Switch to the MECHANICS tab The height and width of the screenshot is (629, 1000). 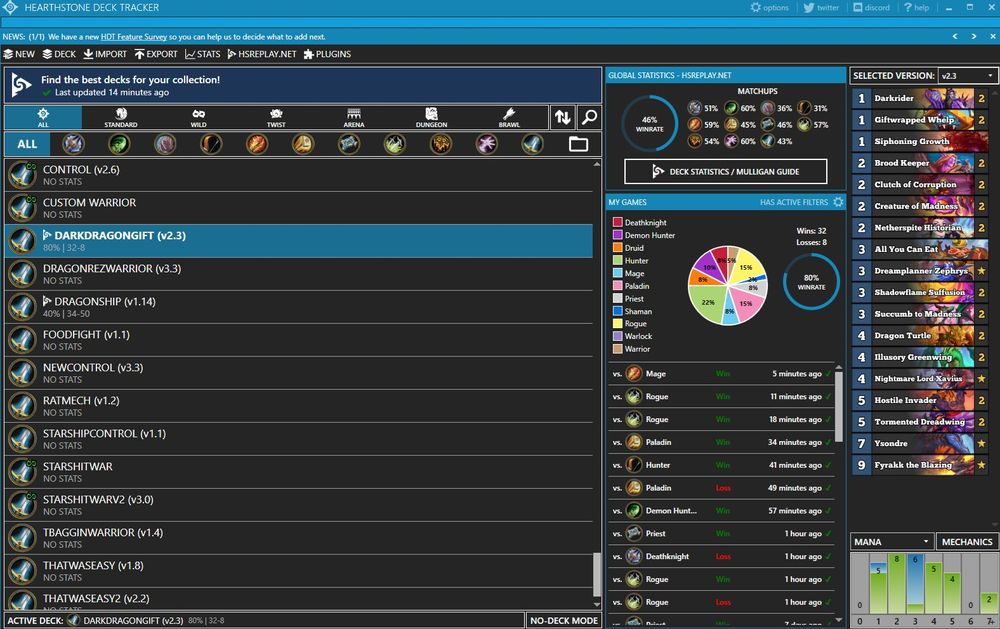967,542
